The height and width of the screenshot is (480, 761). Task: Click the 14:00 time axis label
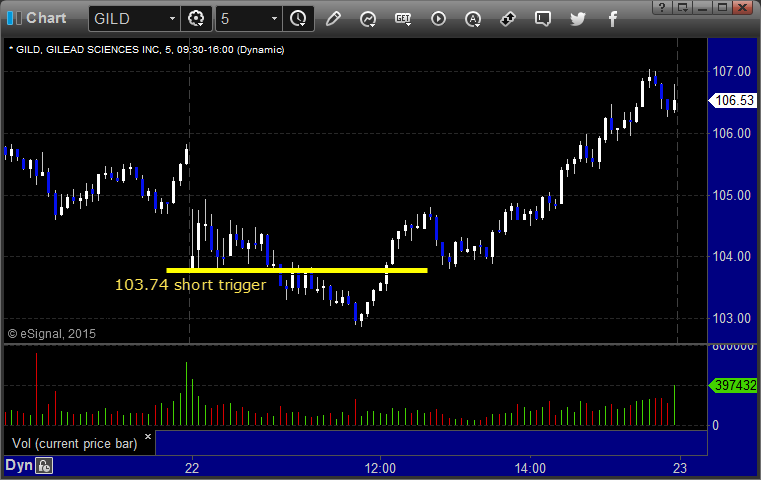click(530, 468)
